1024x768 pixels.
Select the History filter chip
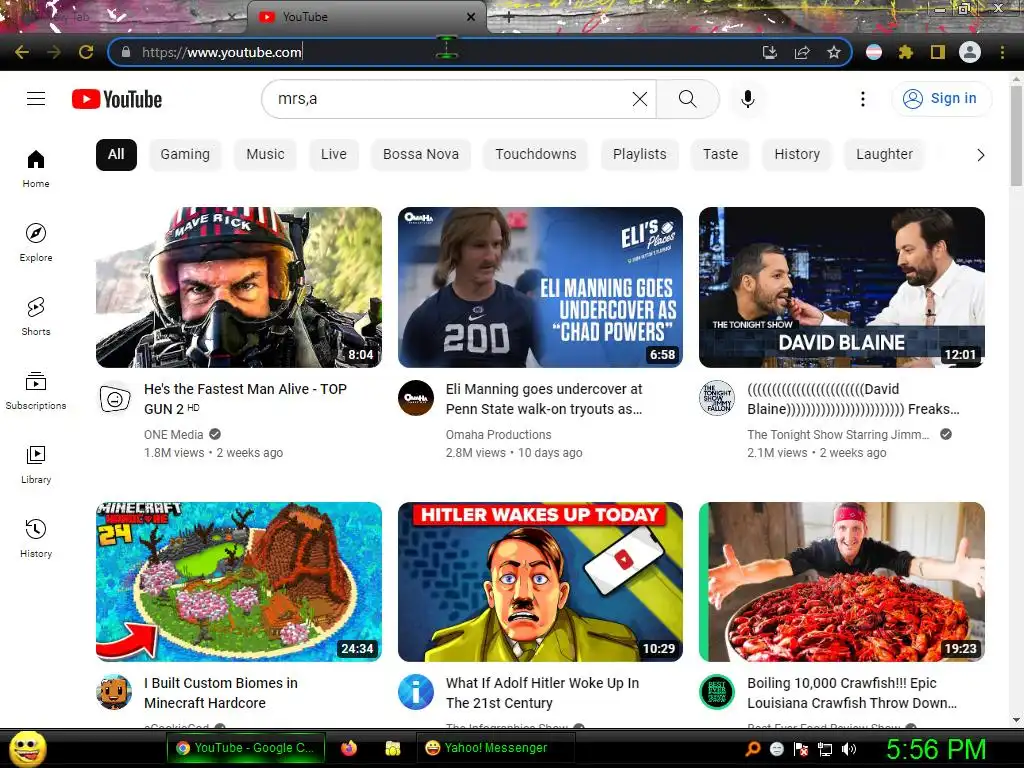(x=797, y=155)
